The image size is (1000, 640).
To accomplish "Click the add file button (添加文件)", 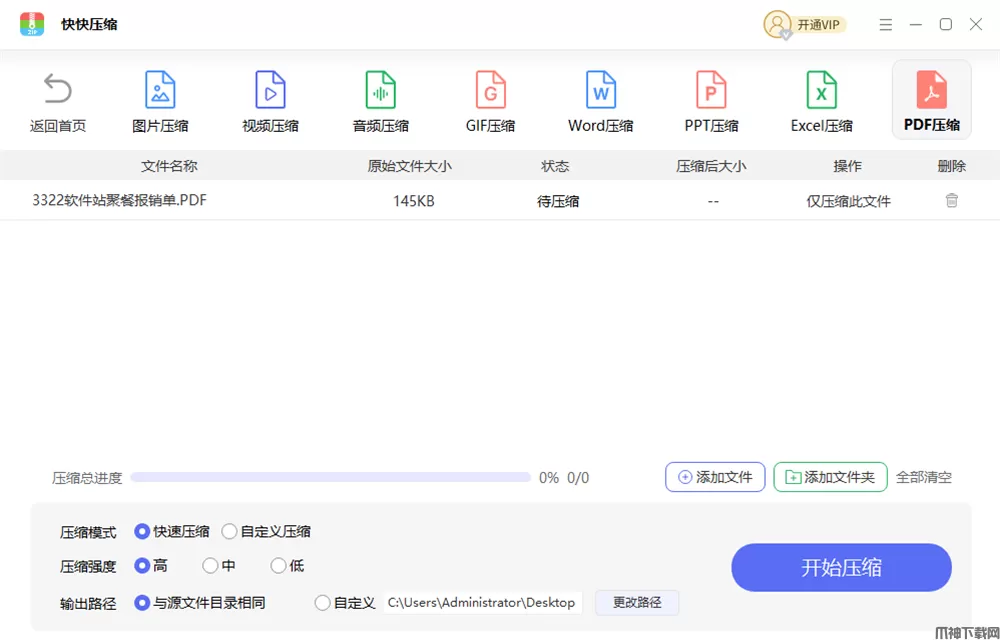I will pyautogui.click(x=715, y=477).
